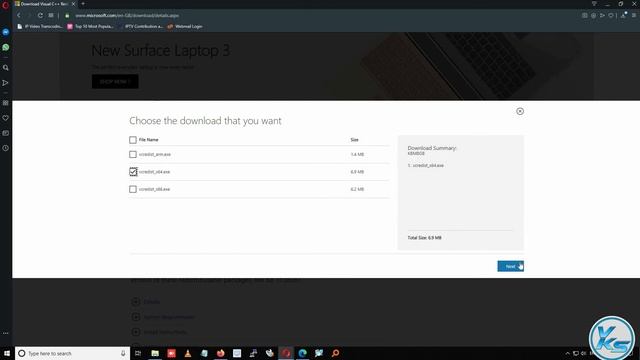Click the microphone icon in taskbar search

click(123, 353)
